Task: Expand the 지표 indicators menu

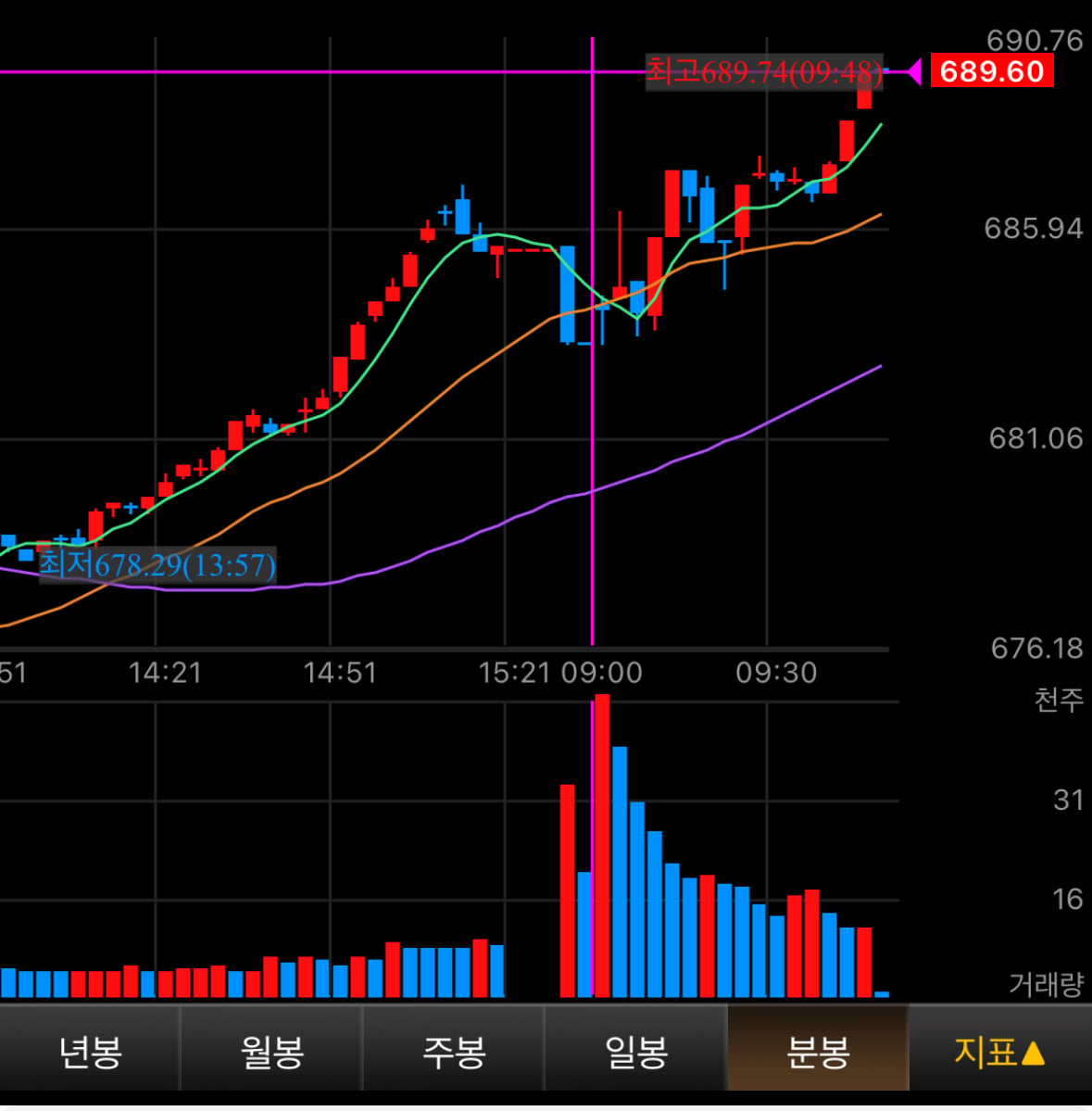Action: [x=1000, y=1052]
